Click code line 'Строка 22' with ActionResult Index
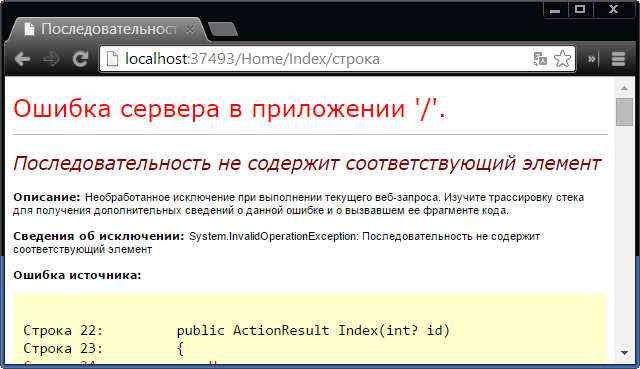This screenshot has height=369, width=640. coord(236,330)
